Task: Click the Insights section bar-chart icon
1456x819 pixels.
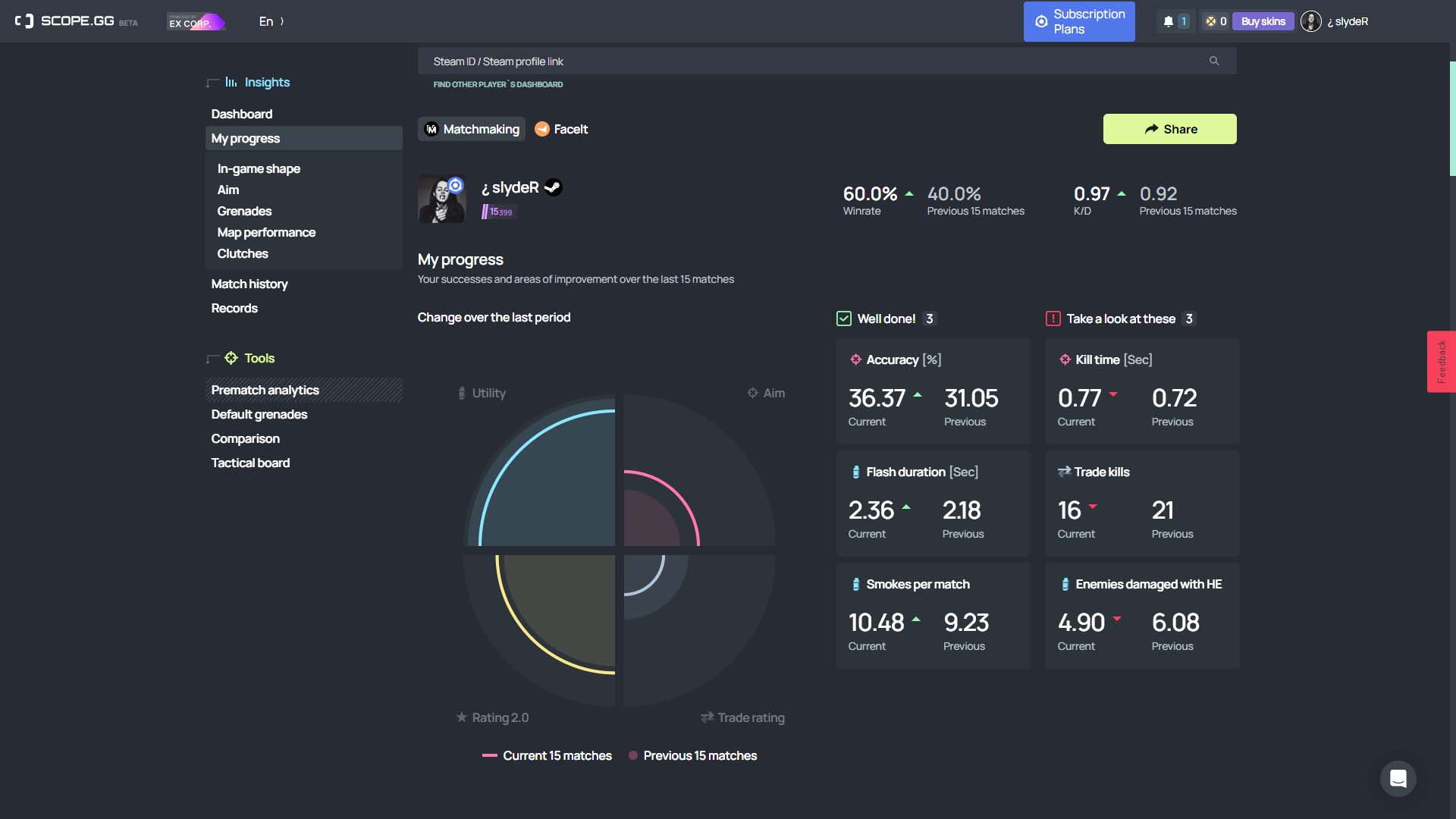Action: (231, 82)
